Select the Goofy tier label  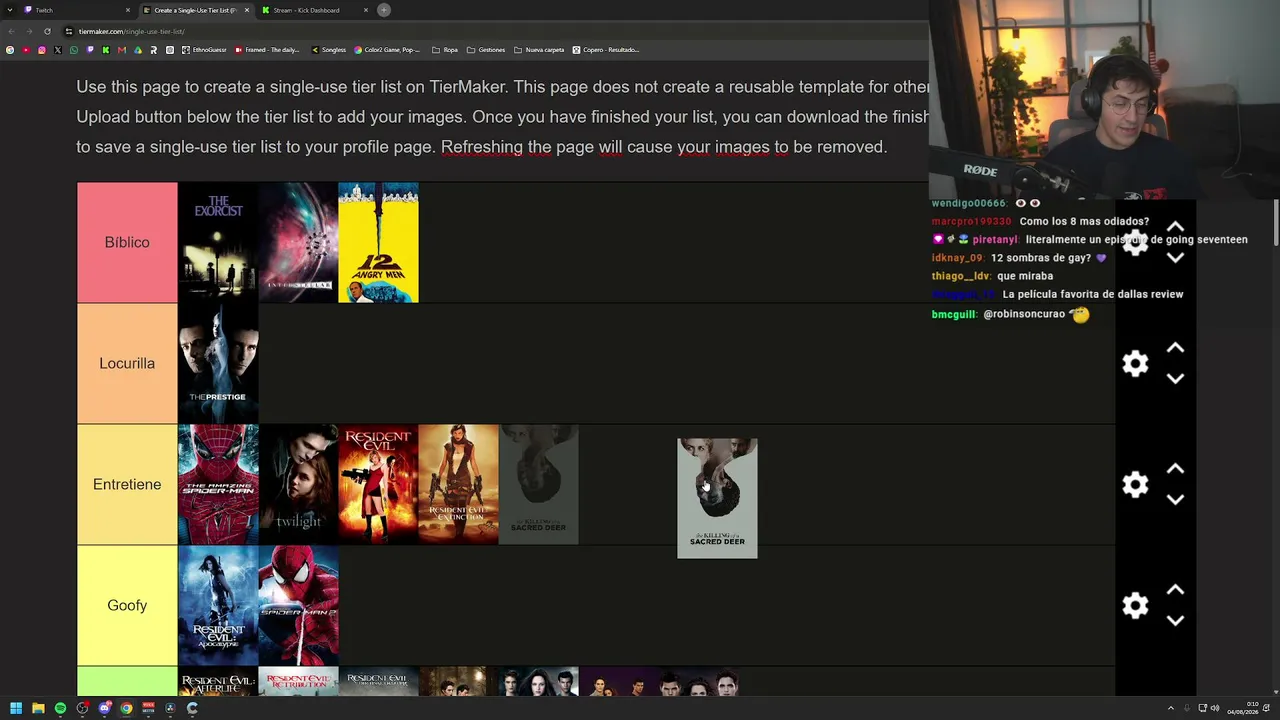(x=127, y=605)
